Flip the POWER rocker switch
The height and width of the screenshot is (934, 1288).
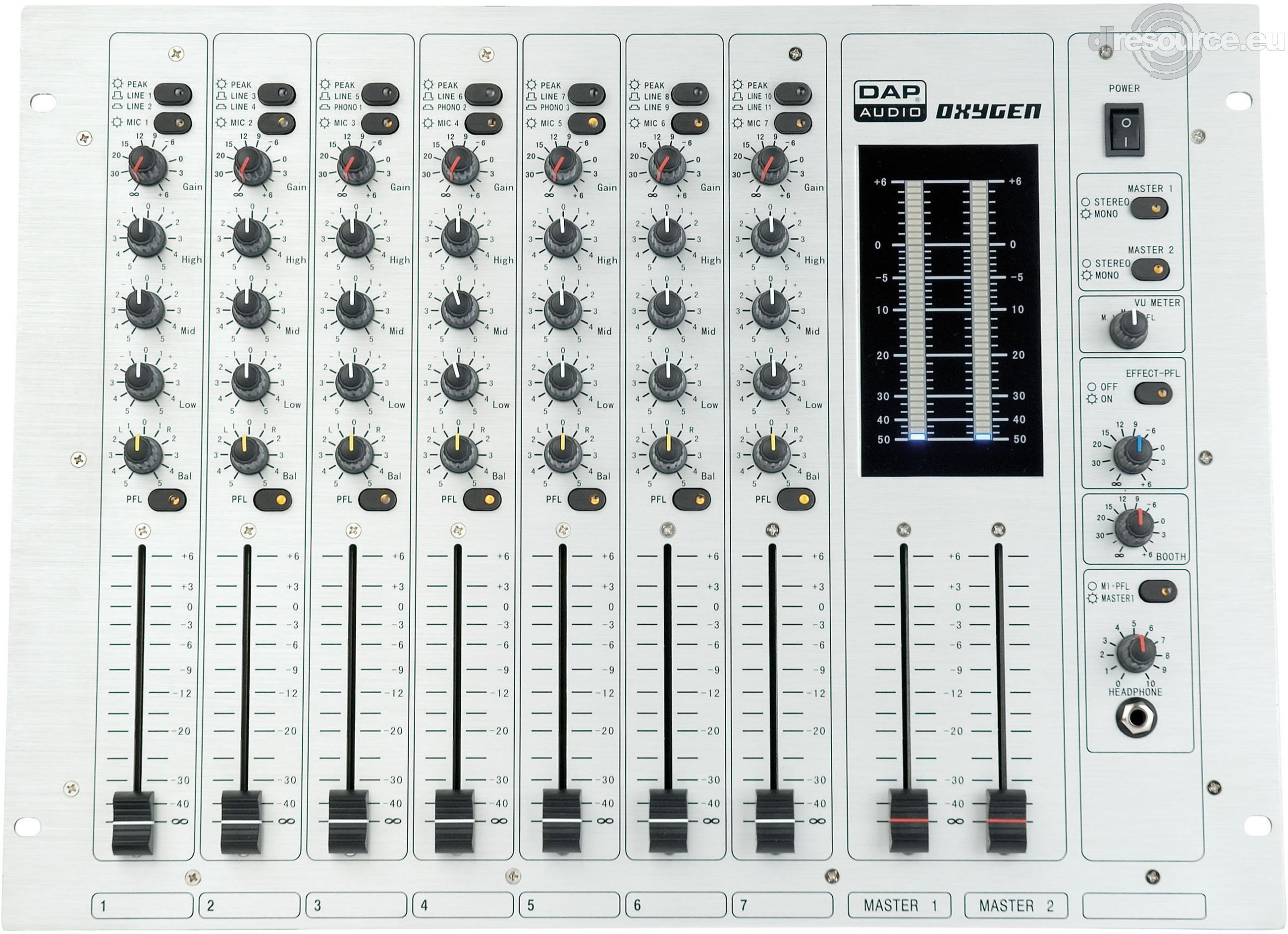[x=1124, y=129]
